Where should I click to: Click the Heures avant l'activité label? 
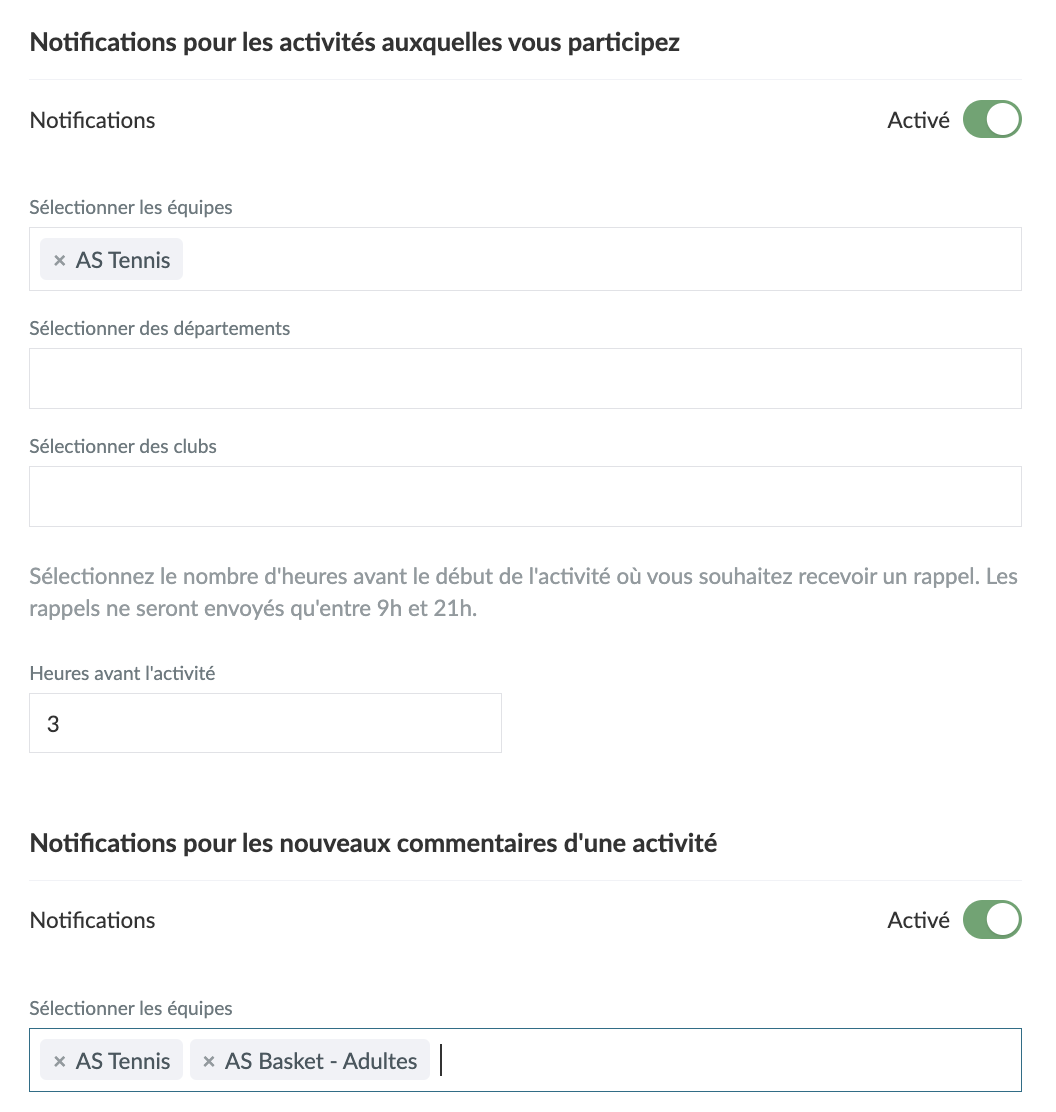pyautogui.click(x=122, y=673)
